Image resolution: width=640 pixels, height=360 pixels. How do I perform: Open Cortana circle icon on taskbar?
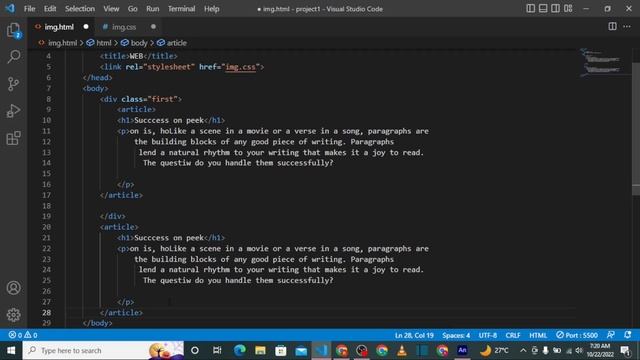pyautogui.click(x=195, y=351)
